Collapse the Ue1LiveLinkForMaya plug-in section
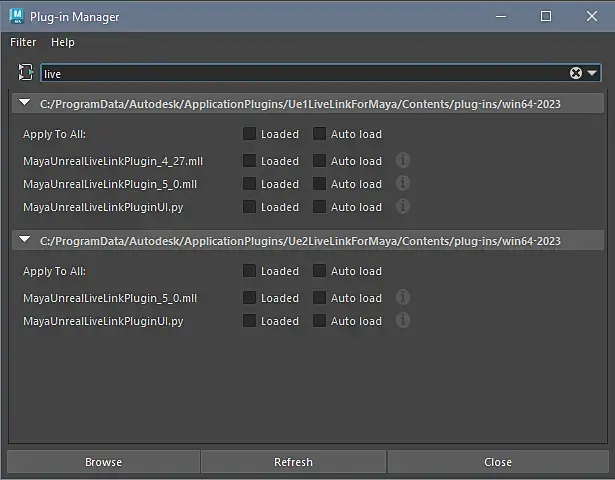615x480 pixels. [25, 103]
